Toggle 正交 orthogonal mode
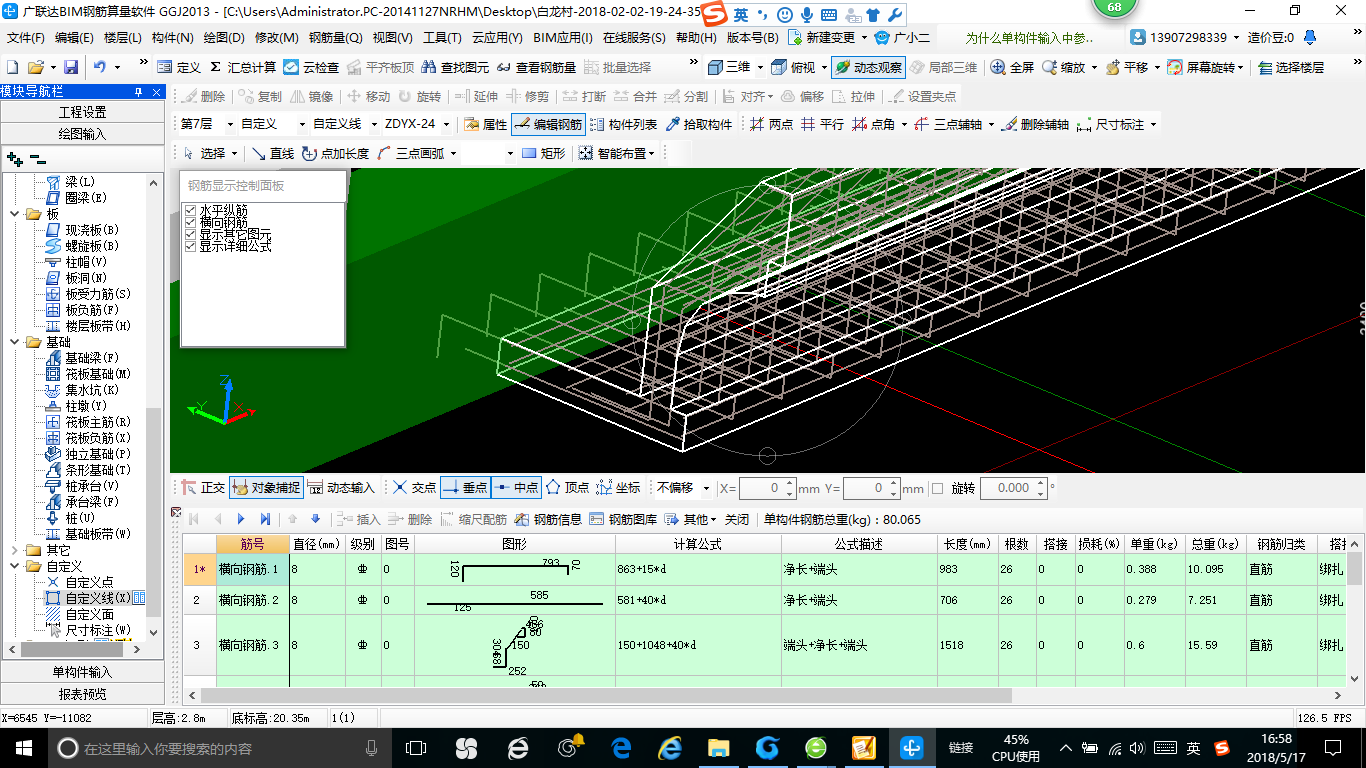Screen dimensions: 1366x768 tap(203, 488)
